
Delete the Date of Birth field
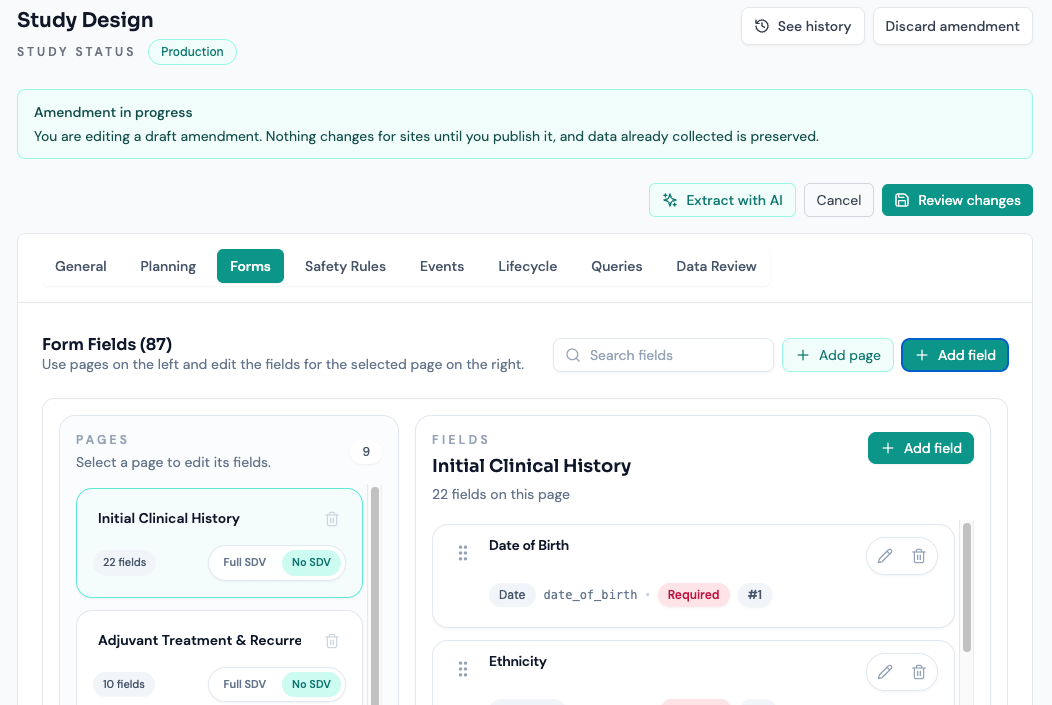click(x=919, y=555)
